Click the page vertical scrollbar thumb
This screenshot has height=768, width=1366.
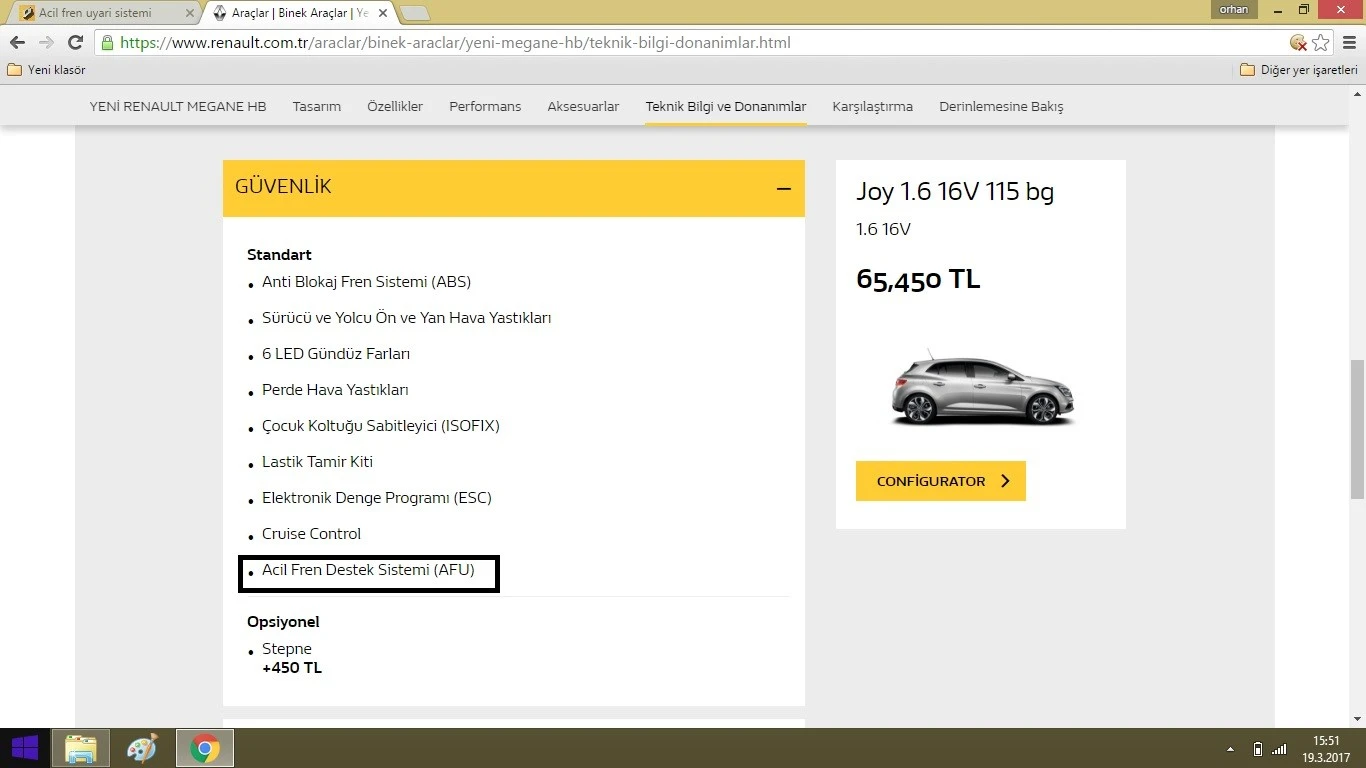(1357, 429)
